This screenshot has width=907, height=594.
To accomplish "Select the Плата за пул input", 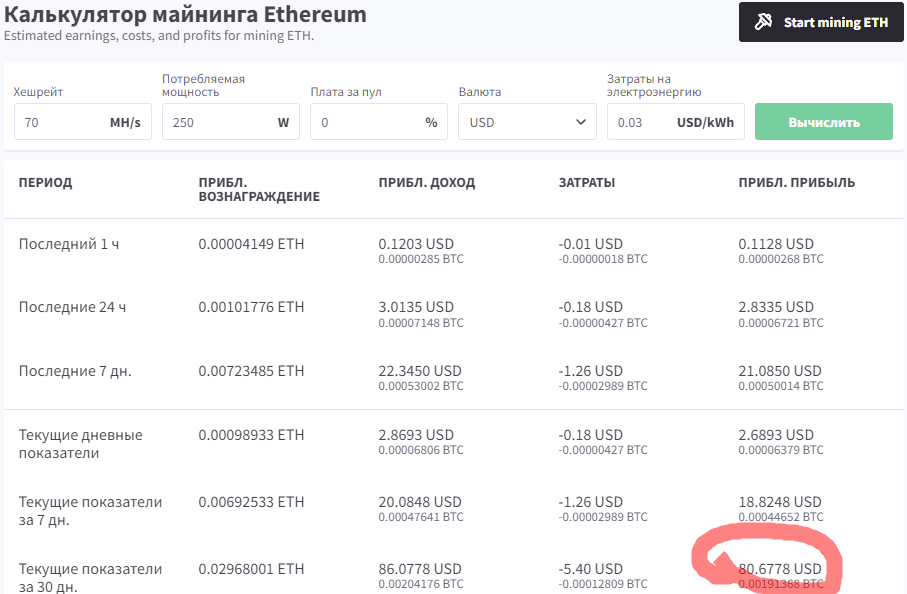I will coord(365,122).
